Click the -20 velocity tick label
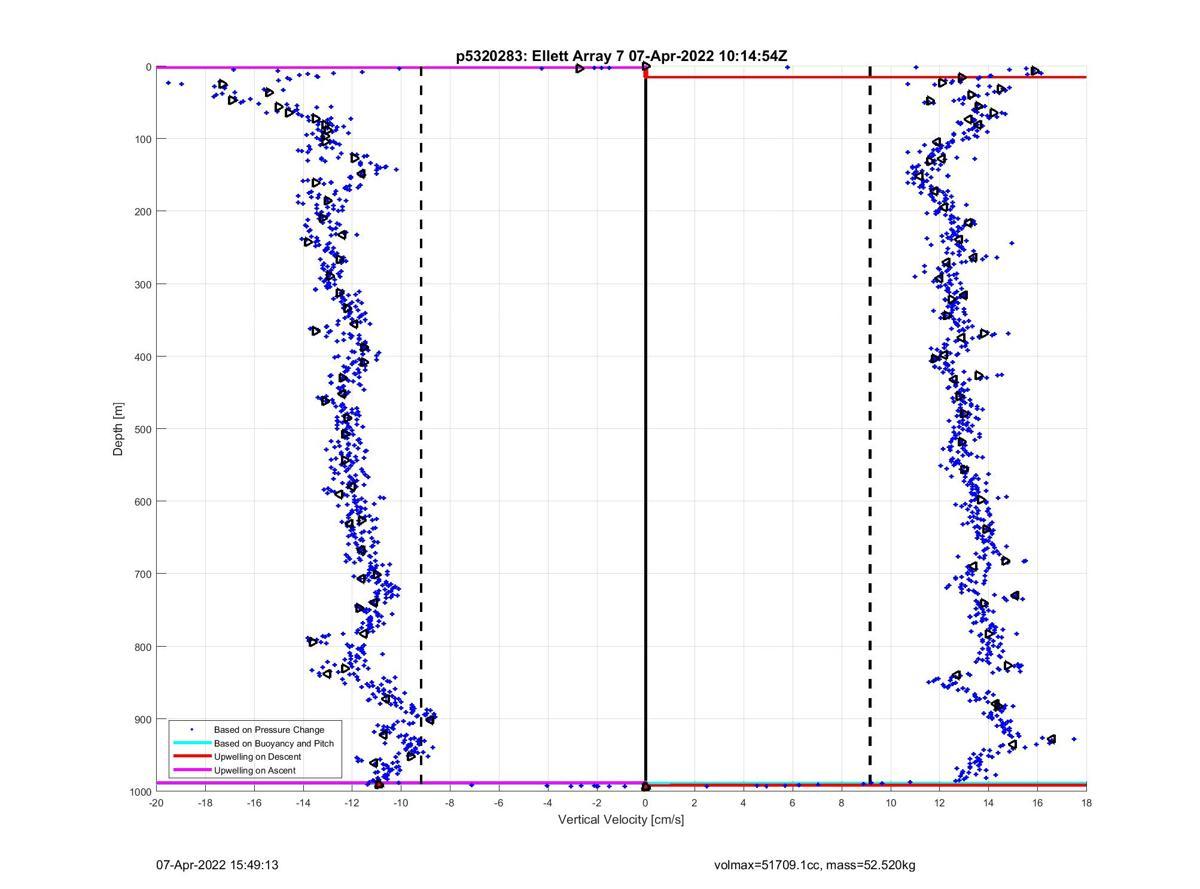 (156, 802)
